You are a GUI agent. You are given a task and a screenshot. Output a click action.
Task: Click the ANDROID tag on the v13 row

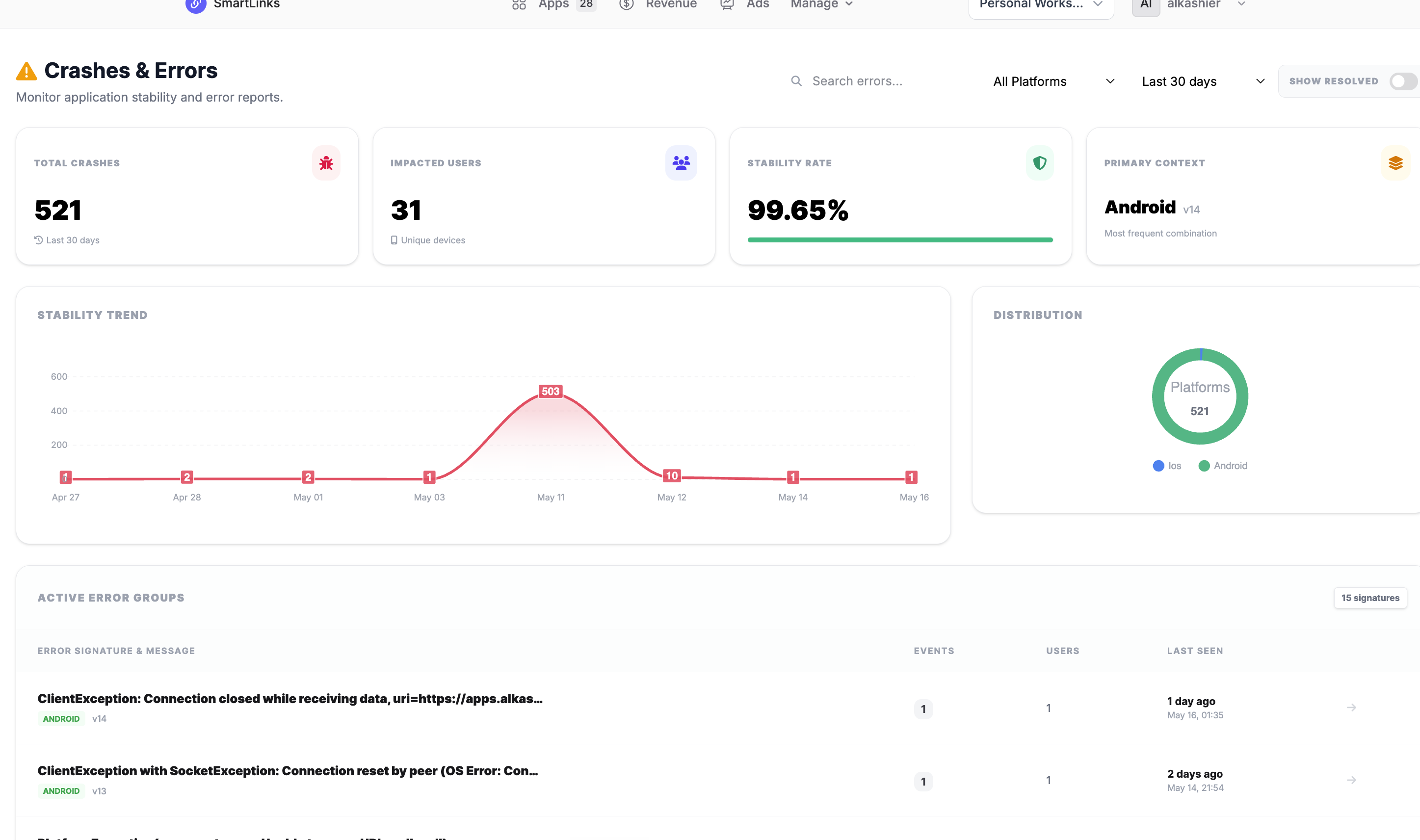61,791
